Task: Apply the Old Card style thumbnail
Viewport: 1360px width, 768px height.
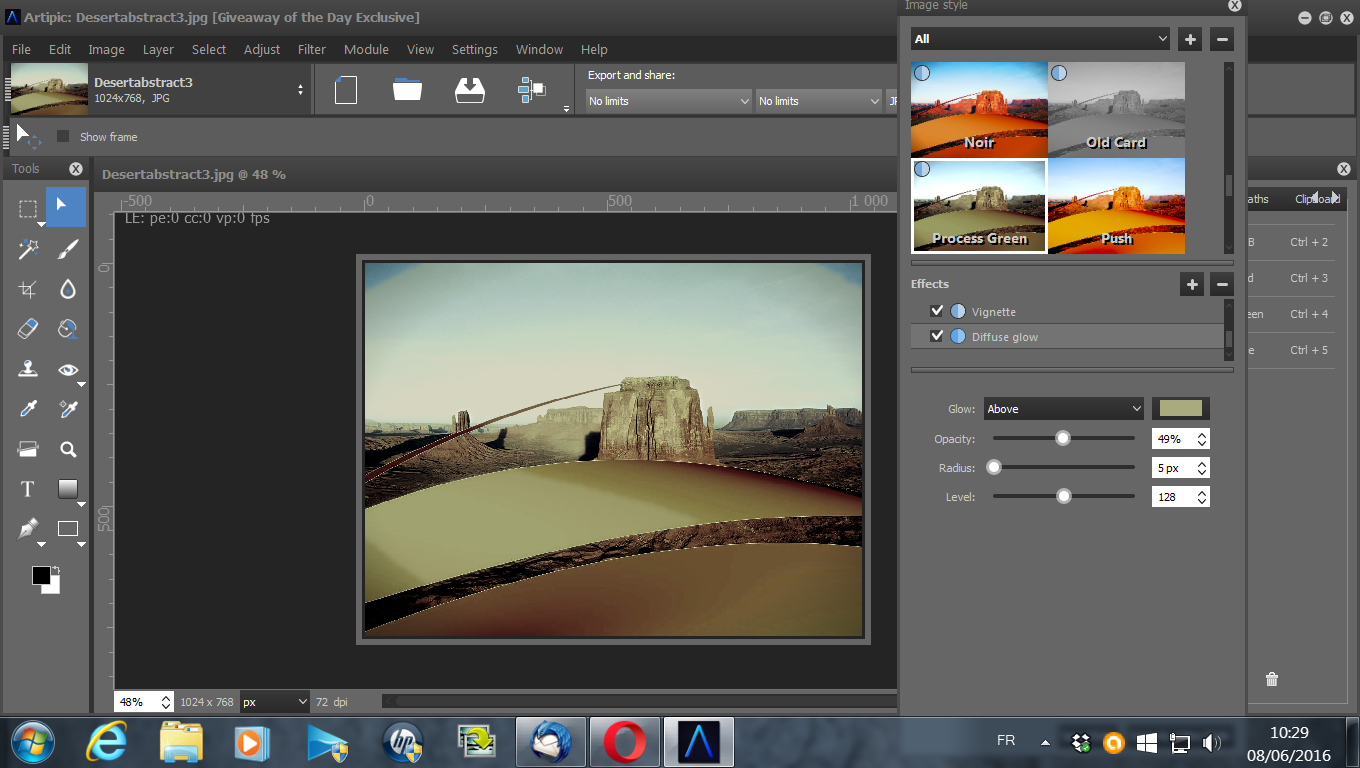Action: coord(1116,109)
